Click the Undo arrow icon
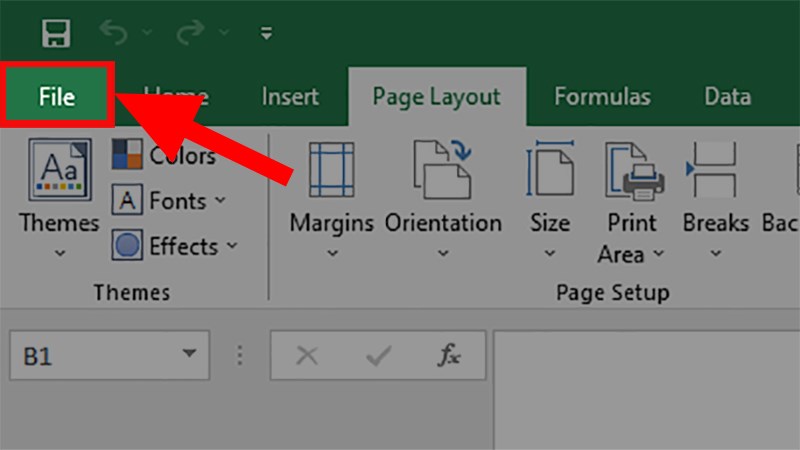 tap(115, 33)
